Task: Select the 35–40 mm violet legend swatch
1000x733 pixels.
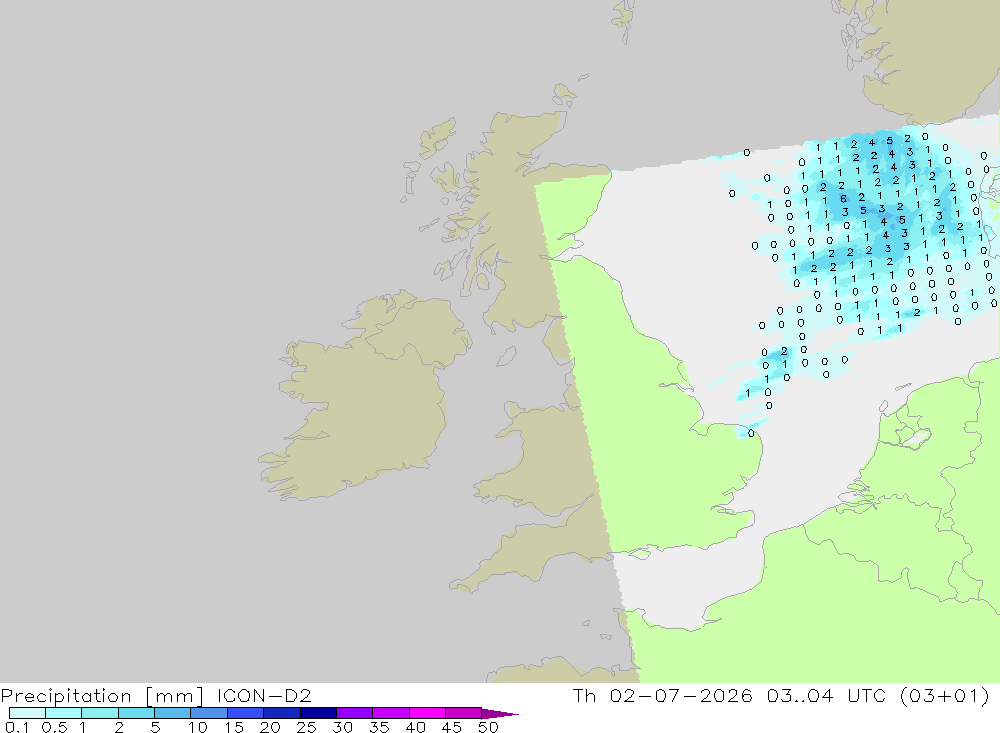Action: [391, 713]
